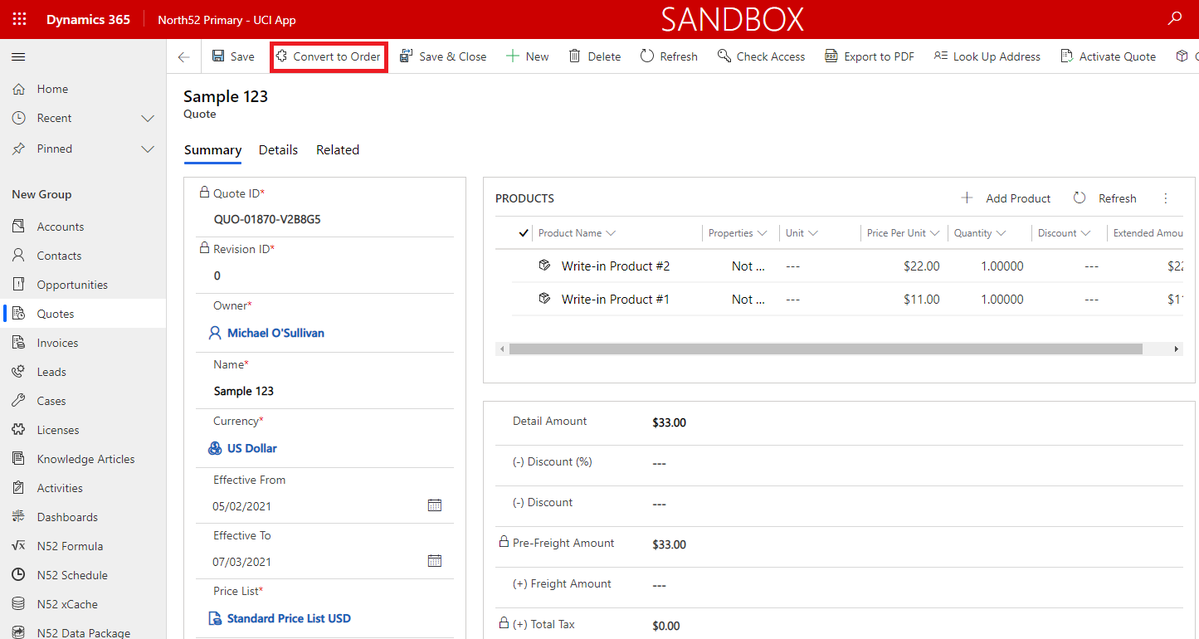
Task: Open Effective From calendar picker
Action: 434,505
